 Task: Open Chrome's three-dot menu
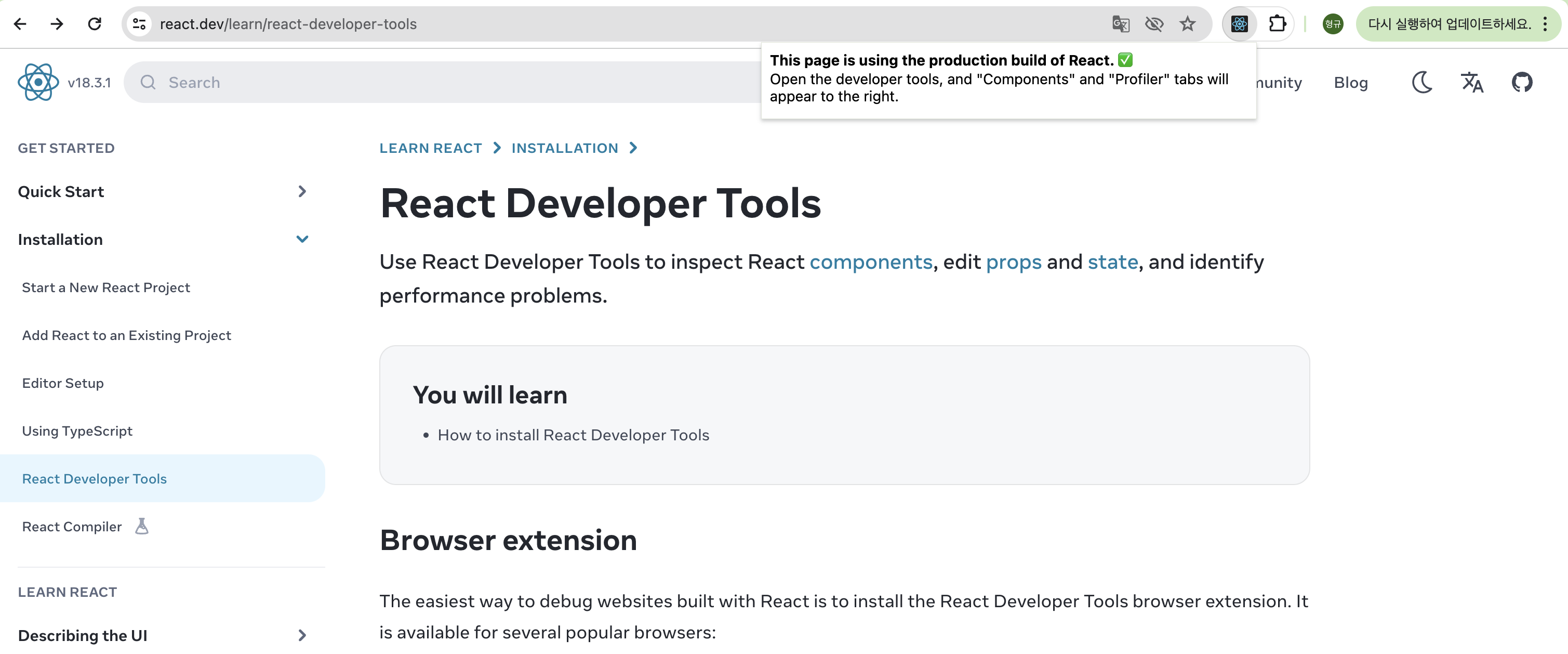coord(1546,24)
